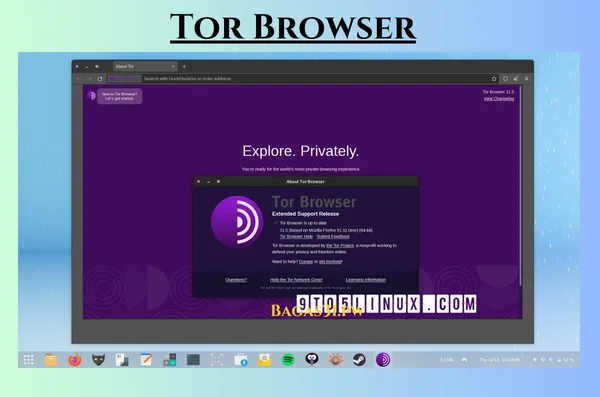
Task: Open Licensing Information link
Action: point(366,280)
